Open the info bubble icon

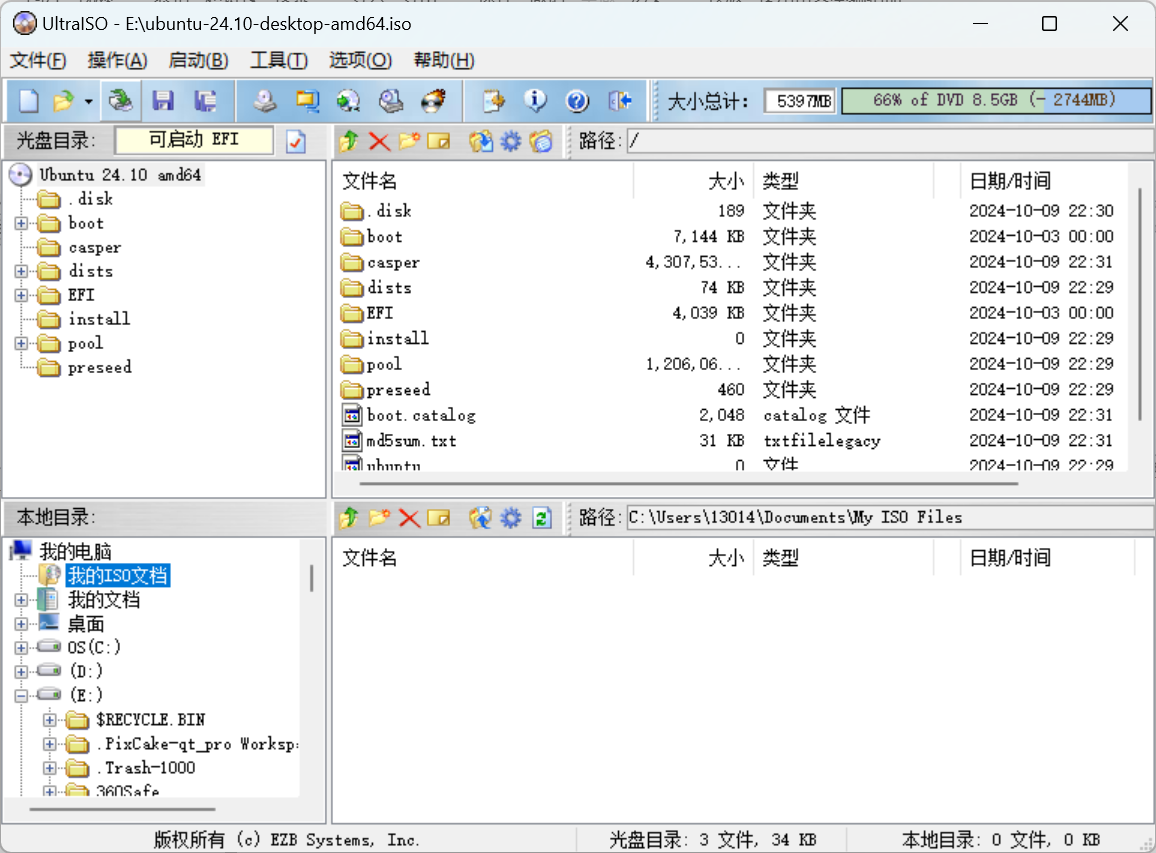(x=535, y=100)
